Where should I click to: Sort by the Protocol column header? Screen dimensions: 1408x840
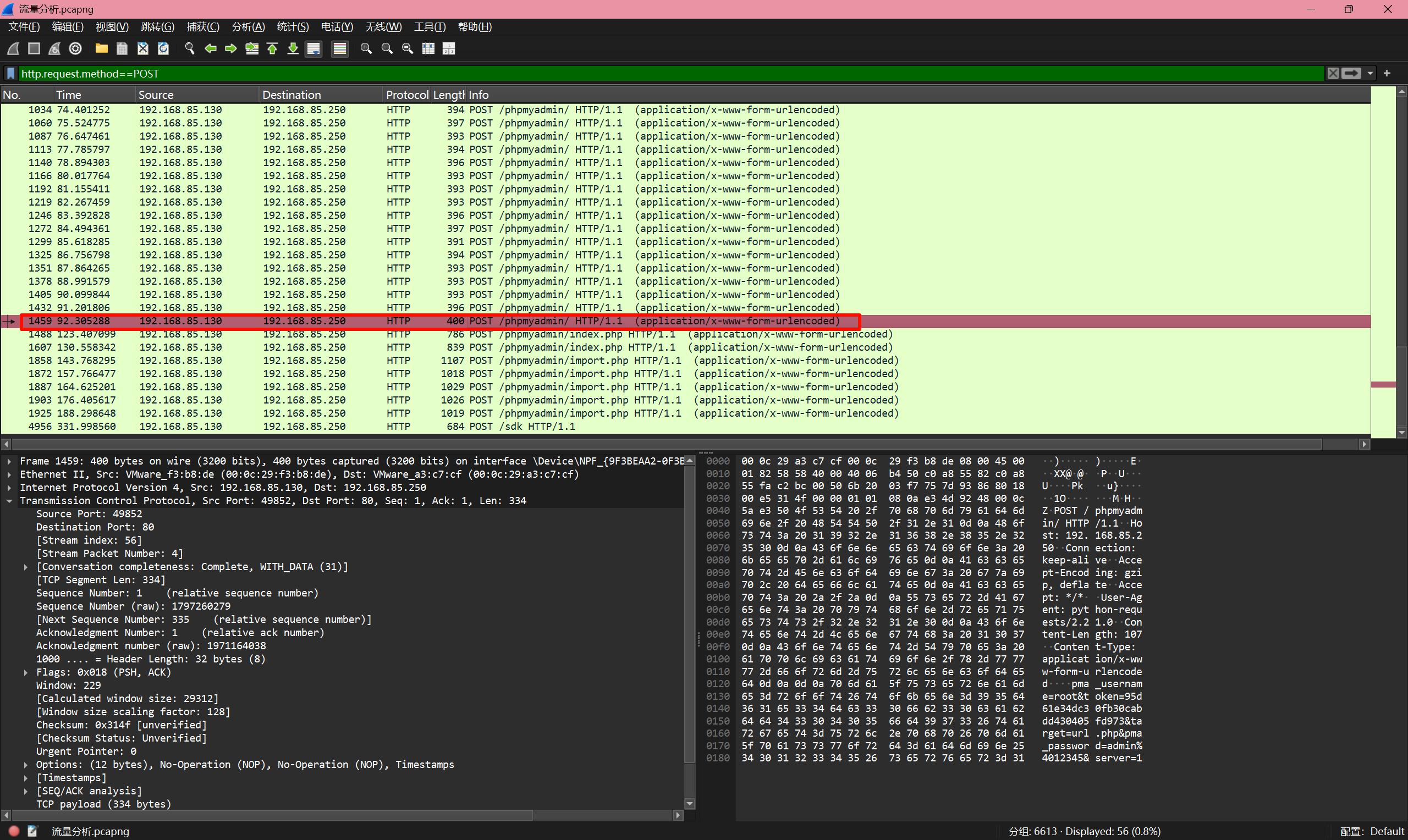point(407,95)
